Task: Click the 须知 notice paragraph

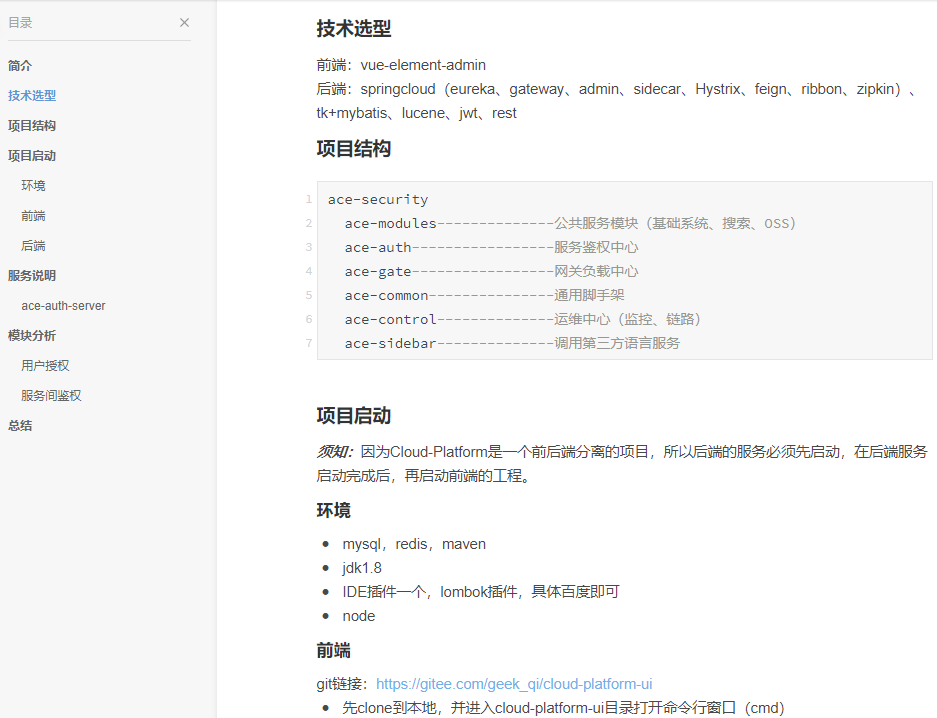Action: [622, 464]
